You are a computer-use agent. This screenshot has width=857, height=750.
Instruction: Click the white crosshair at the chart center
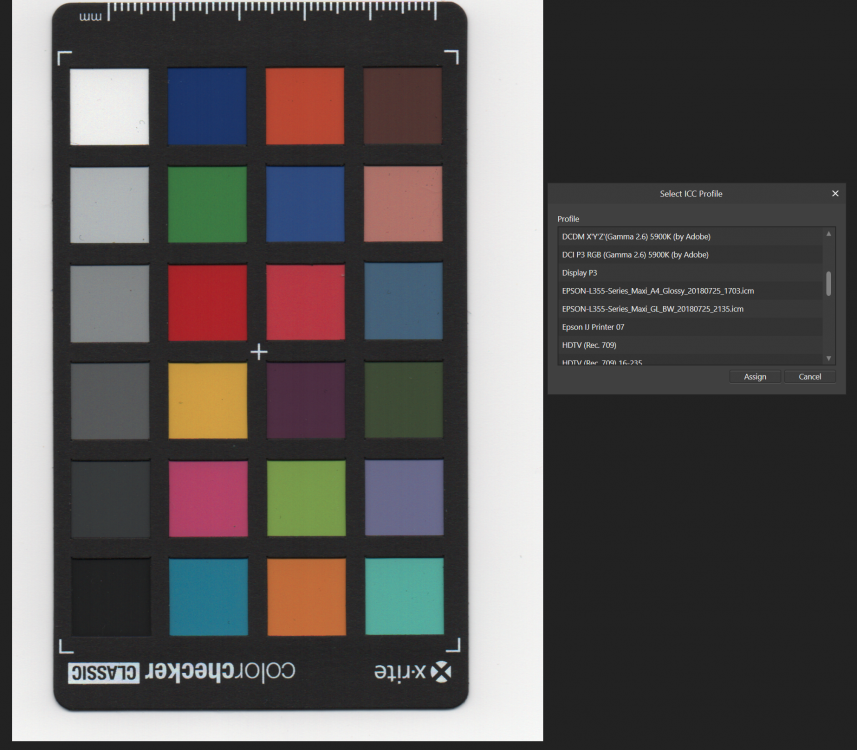259,352
